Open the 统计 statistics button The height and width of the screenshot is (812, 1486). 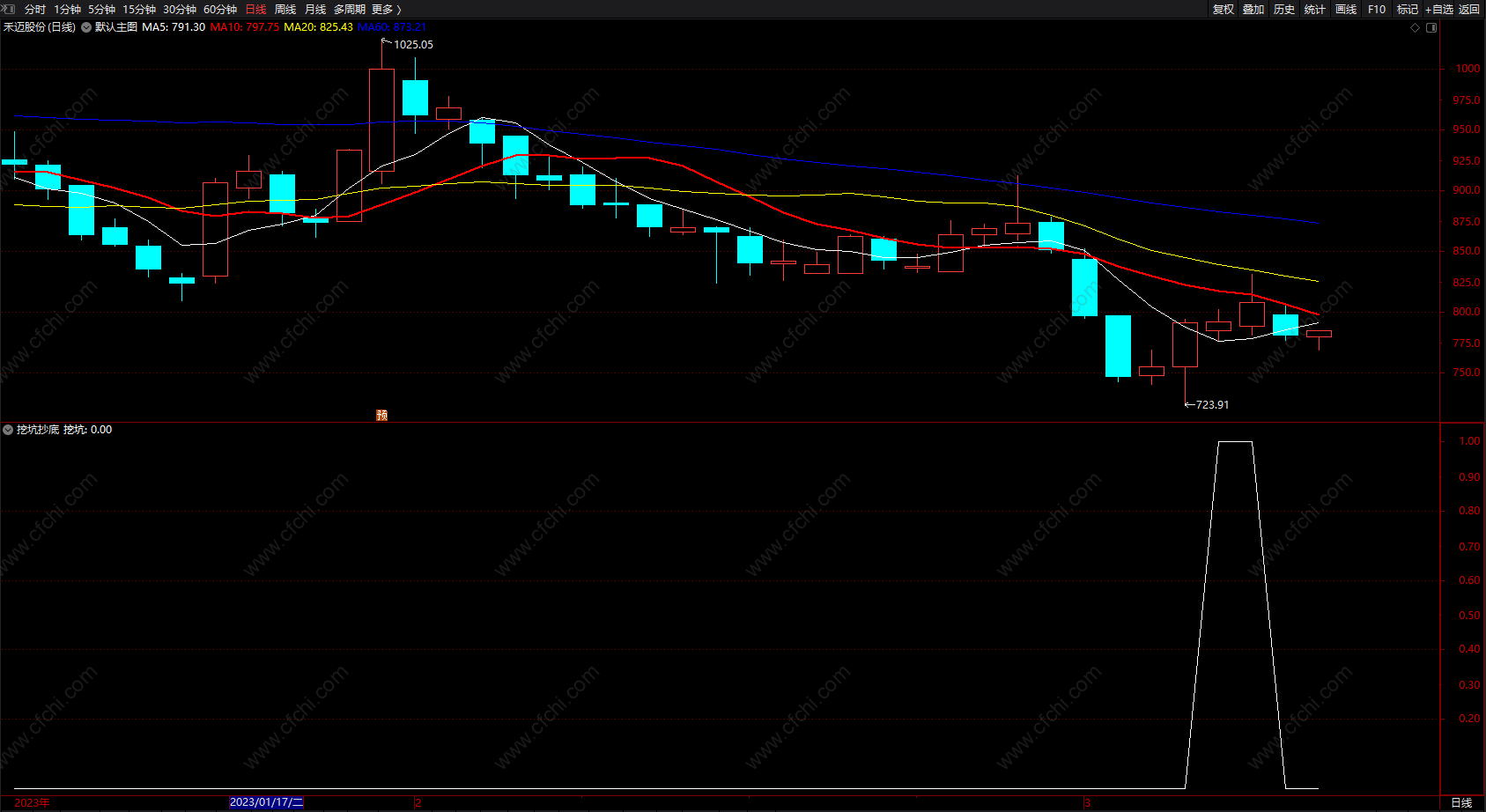[x=1314, y=10]
